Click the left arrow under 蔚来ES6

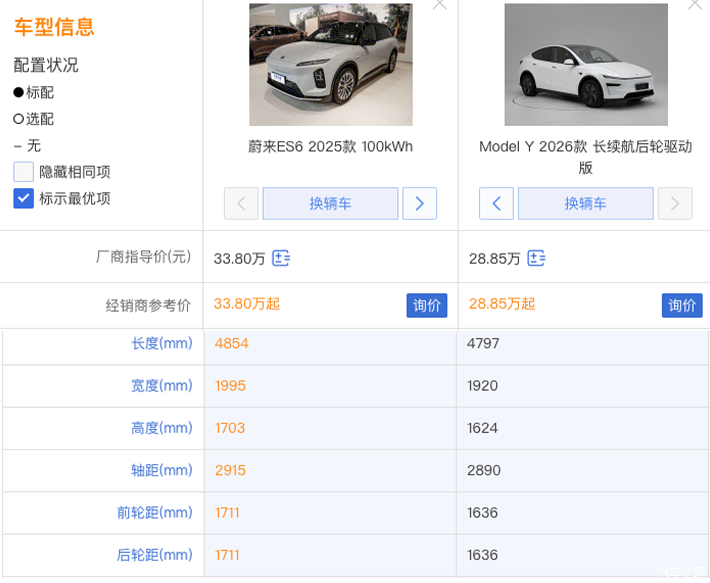click(241, 204)
